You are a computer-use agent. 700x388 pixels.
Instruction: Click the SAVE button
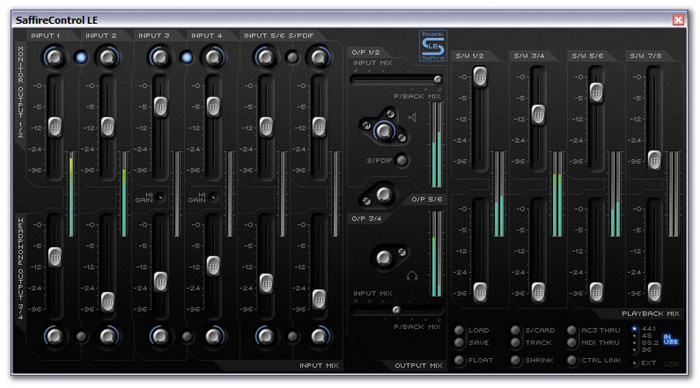pyautogui.click(x=458, y=342)
